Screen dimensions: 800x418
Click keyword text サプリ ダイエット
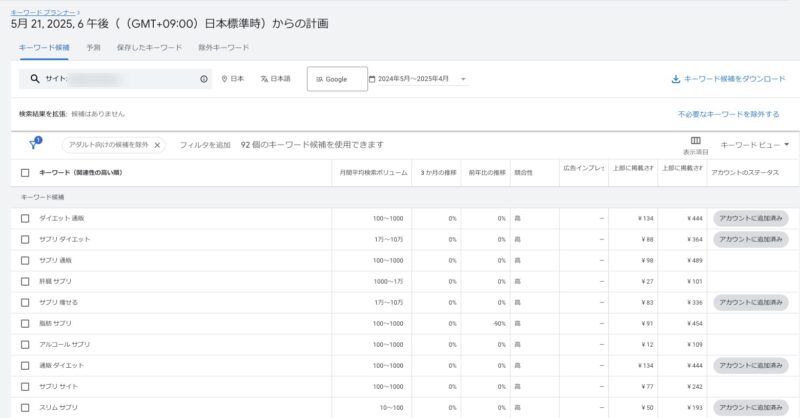click(65, 239)
